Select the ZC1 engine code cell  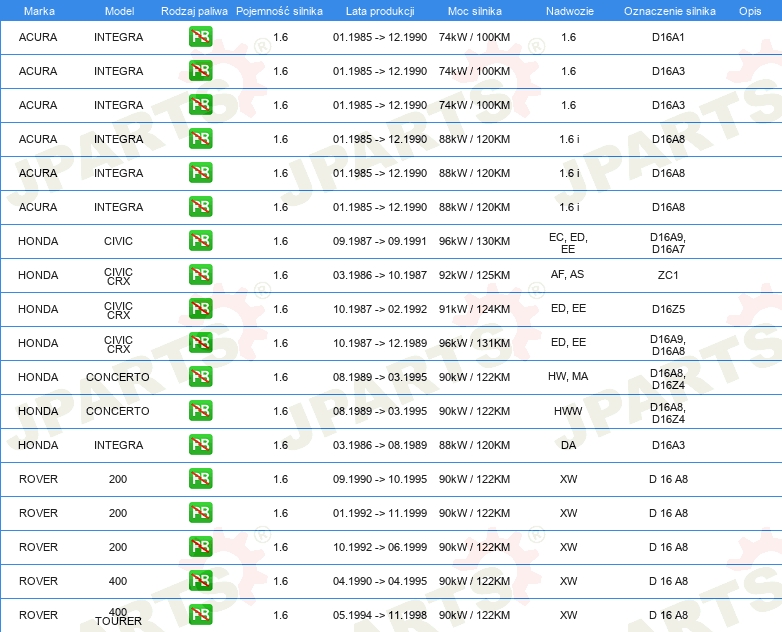(x=668, y=275)
